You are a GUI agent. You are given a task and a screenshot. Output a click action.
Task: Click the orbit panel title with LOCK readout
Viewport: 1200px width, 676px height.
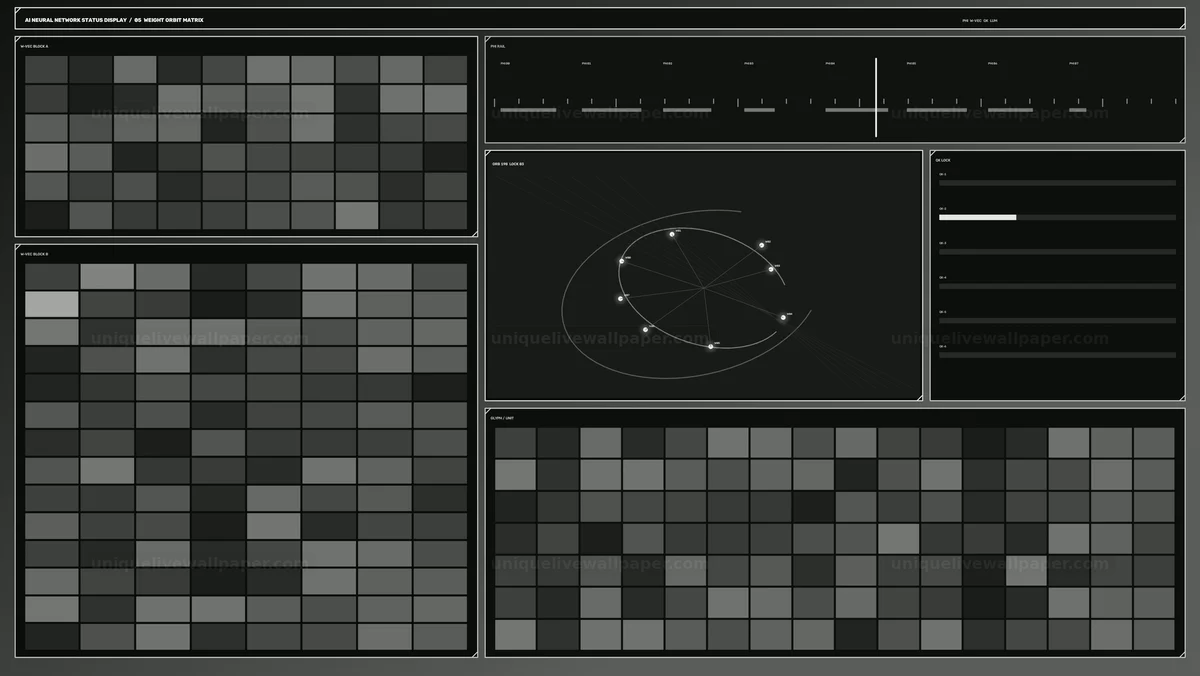508,164
